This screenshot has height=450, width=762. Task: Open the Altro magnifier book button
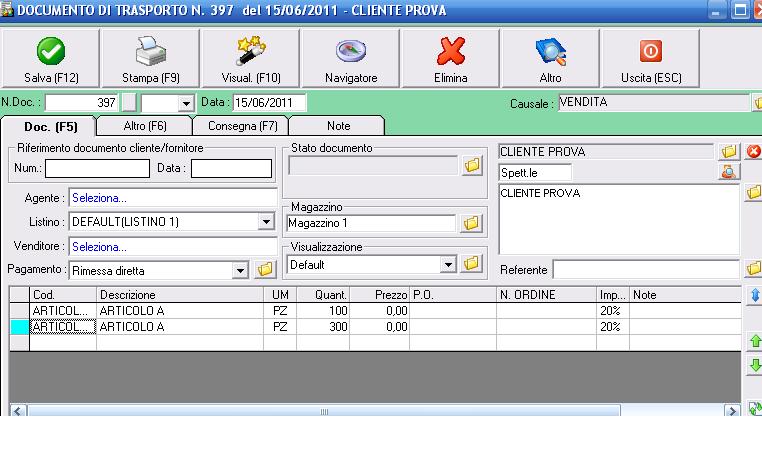(551, 58)
